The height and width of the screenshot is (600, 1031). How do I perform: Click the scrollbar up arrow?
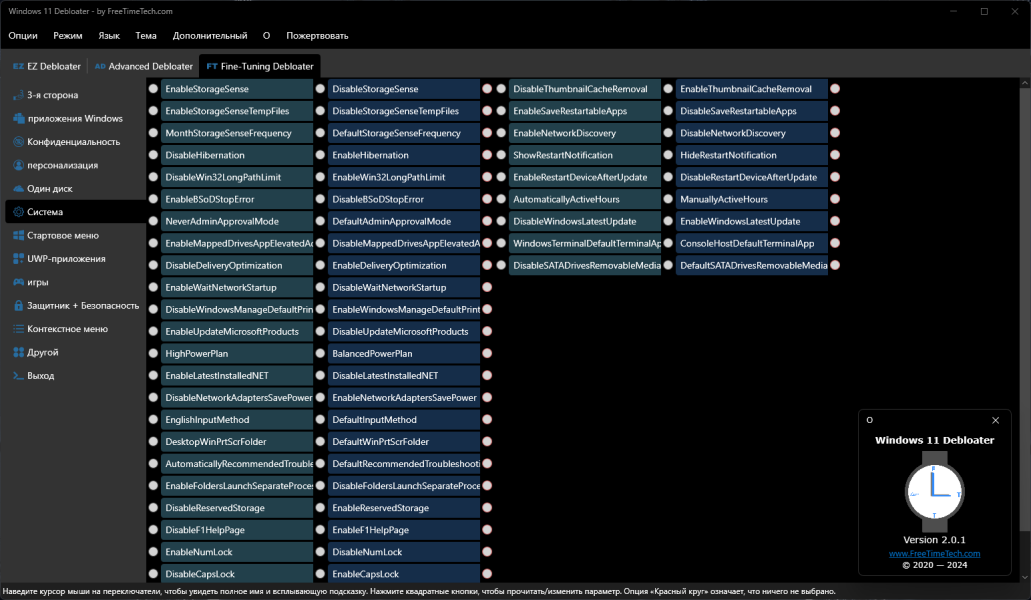pyautogui.click(x=1024, y=83)
